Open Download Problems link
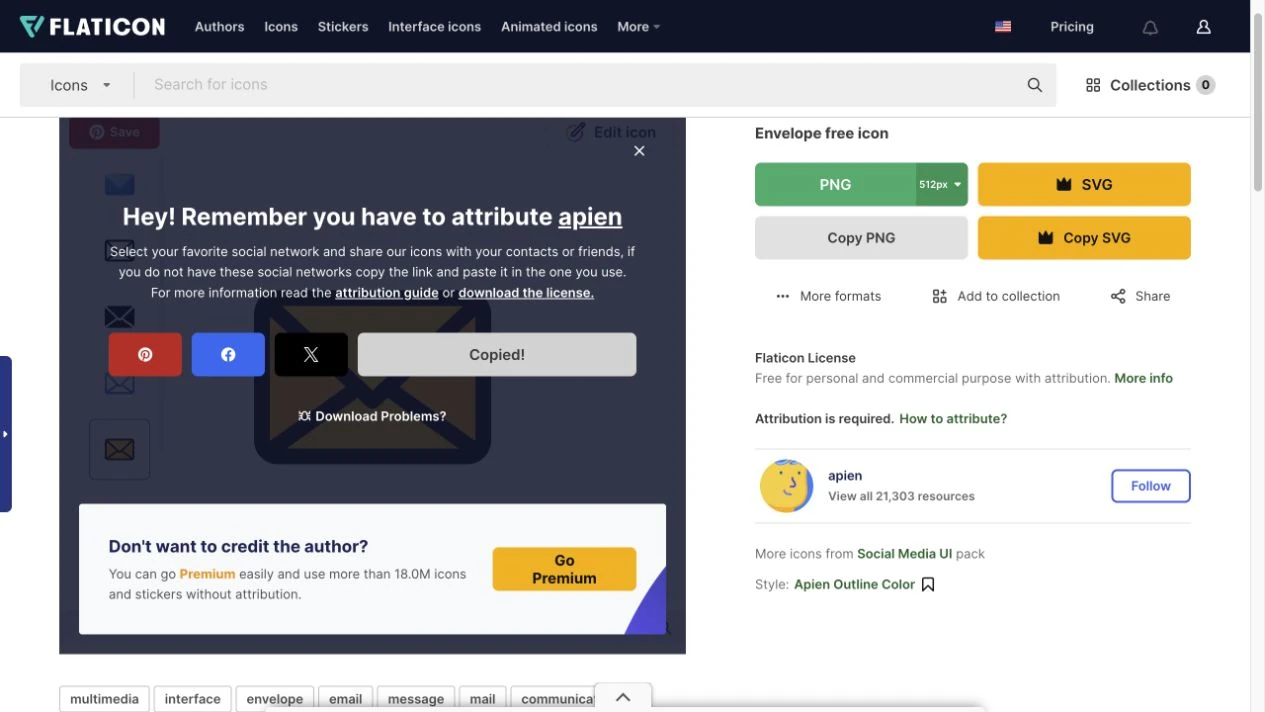This screenshot has height=712, width=1265. 372,416
